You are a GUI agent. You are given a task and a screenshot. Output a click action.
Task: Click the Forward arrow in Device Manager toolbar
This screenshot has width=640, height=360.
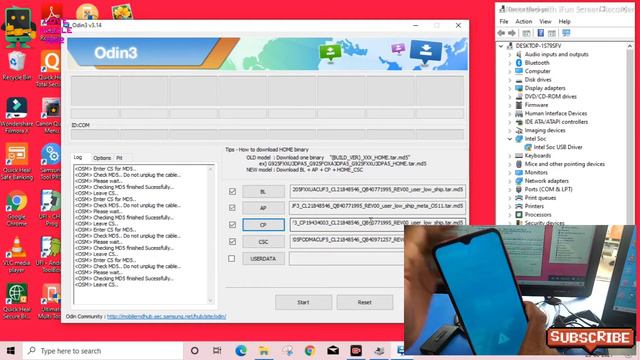(x=512, y=33)
